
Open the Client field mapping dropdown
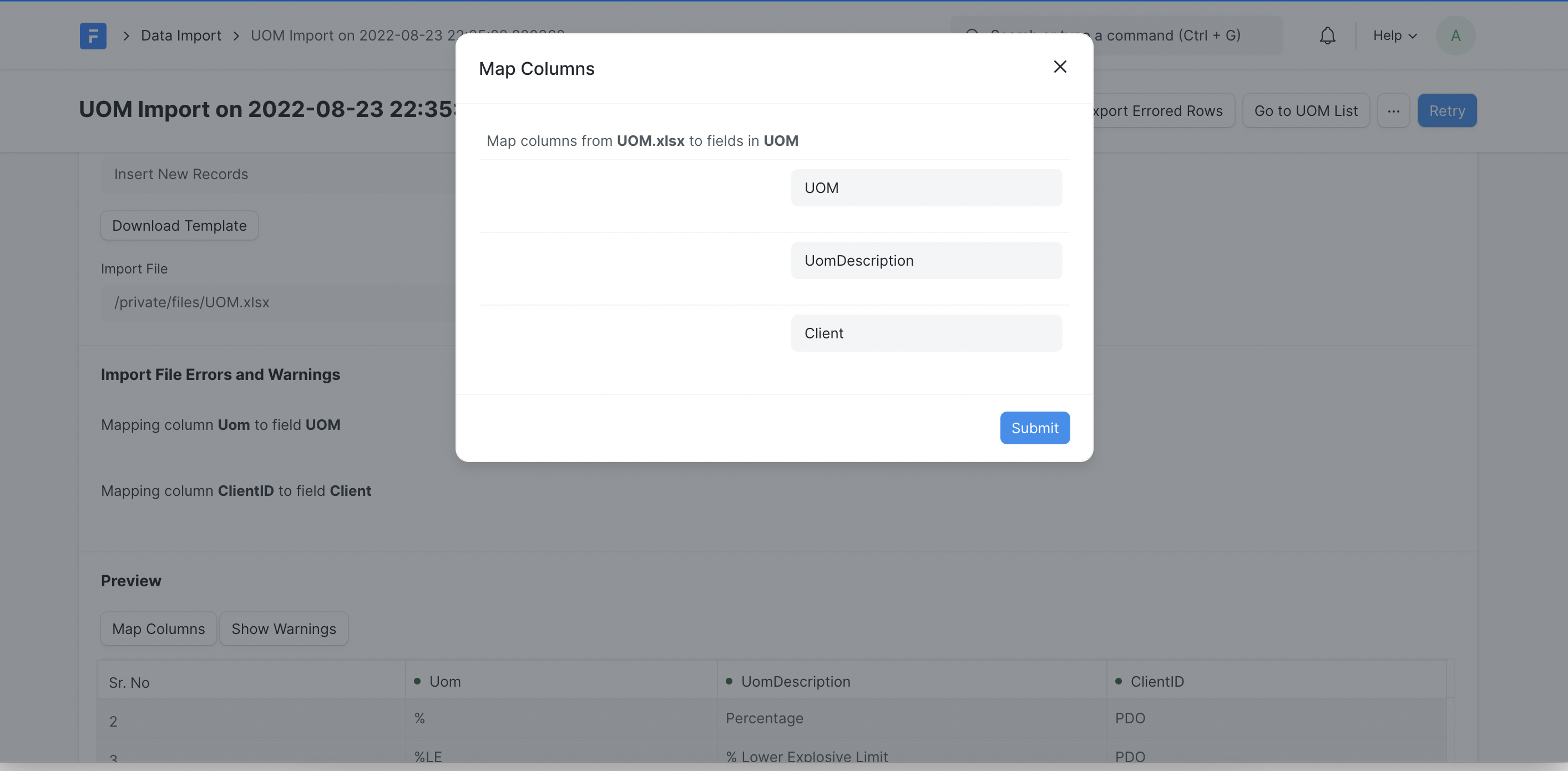coord(926,333)
